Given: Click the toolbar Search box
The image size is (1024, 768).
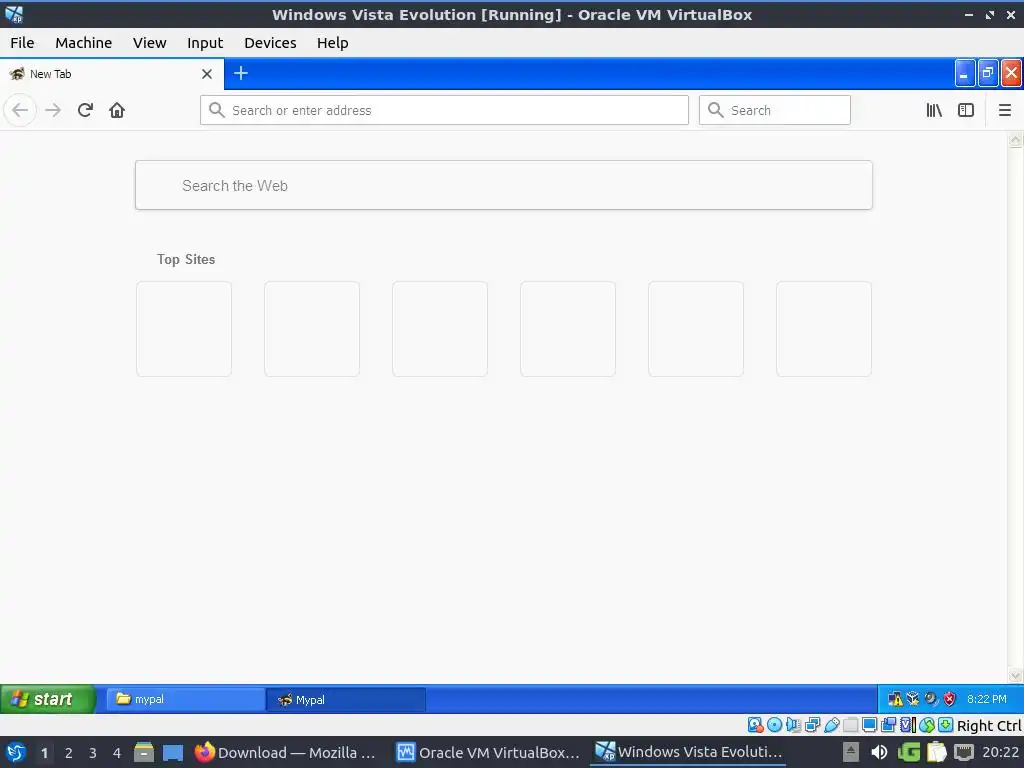Looking at the screenshot, I should click(775, 110).
